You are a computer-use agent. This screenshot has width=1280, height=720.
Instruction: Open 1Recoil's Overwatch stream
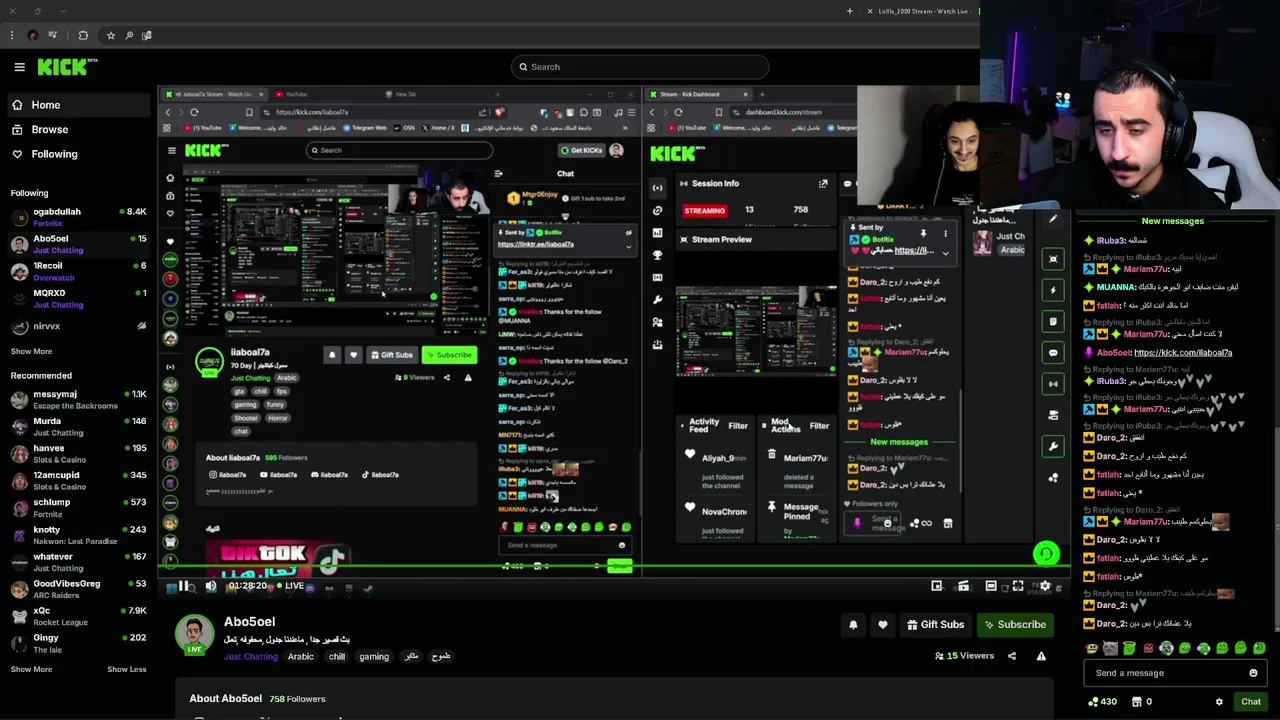click(78, 271)
